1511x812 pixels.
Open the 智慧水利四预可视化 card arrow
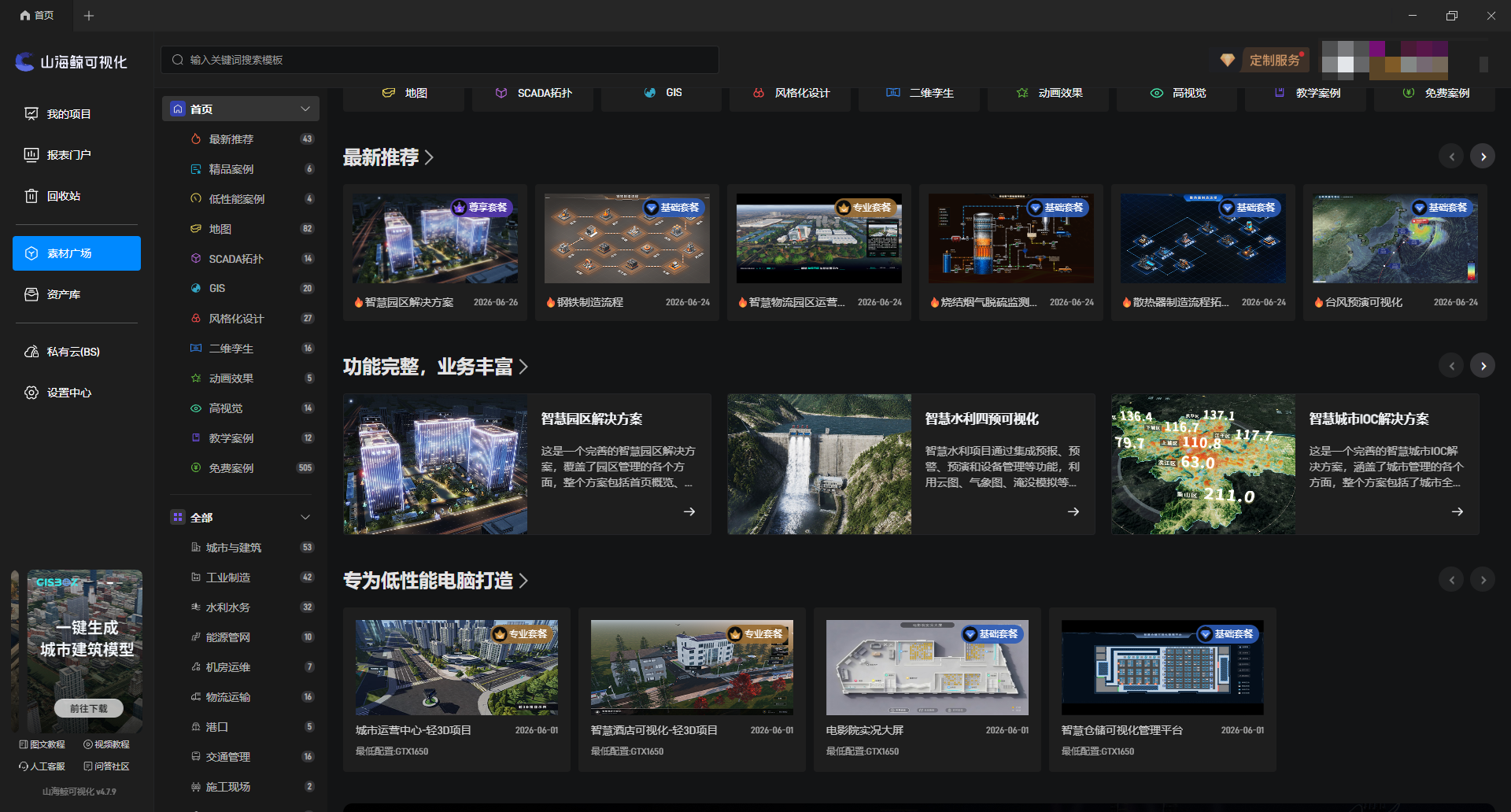coord(1073,511)
